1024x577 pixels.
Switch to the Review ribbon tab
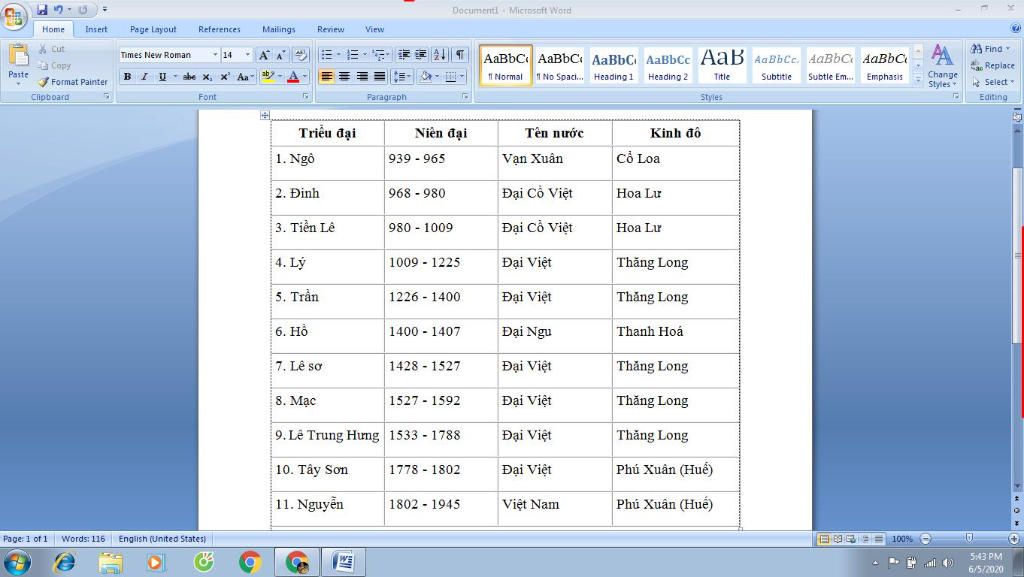tap(330, 29)
